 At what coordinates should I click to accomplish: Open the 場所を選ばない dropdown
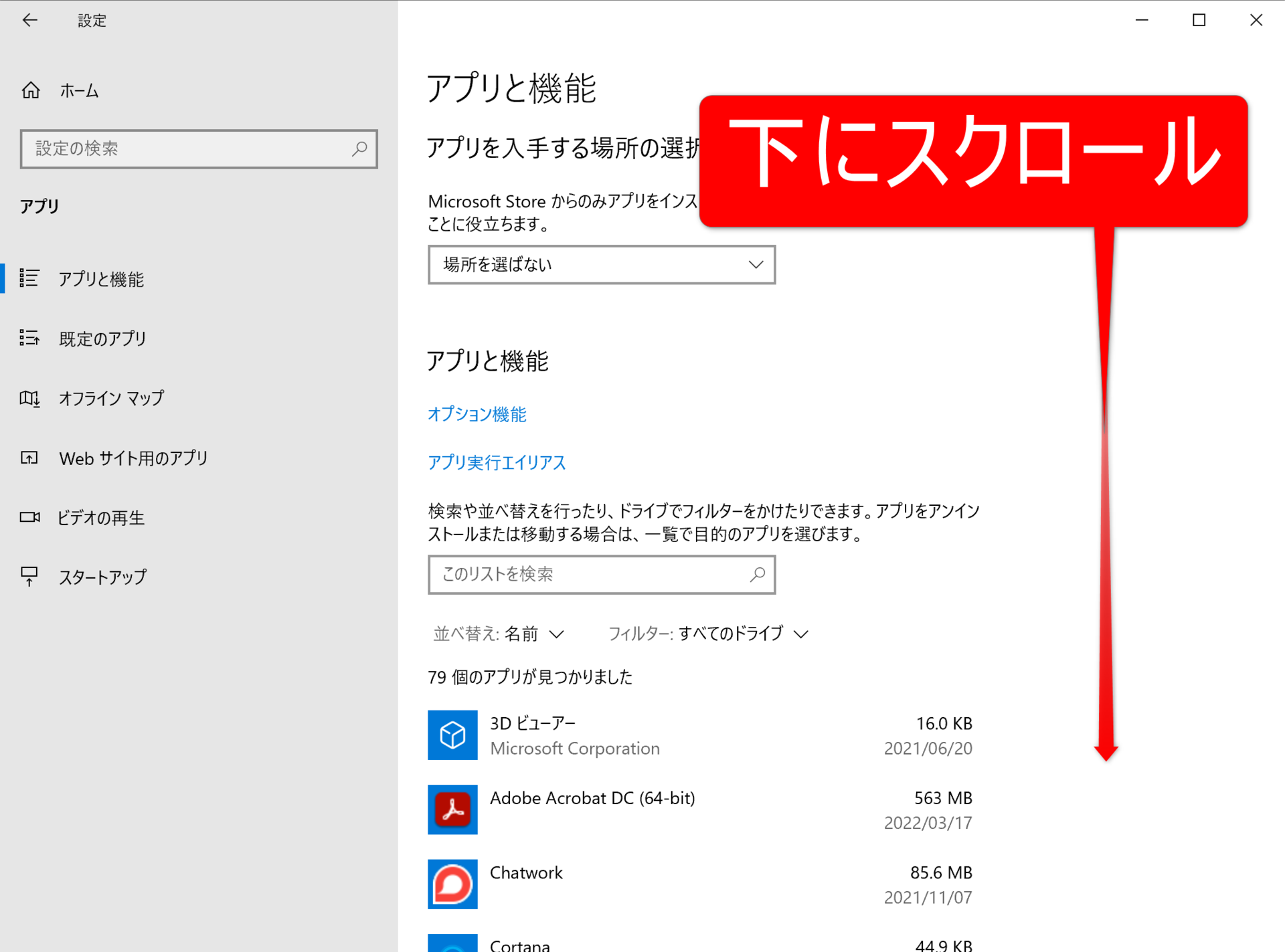pyautogui.click(x=601, y=265)
